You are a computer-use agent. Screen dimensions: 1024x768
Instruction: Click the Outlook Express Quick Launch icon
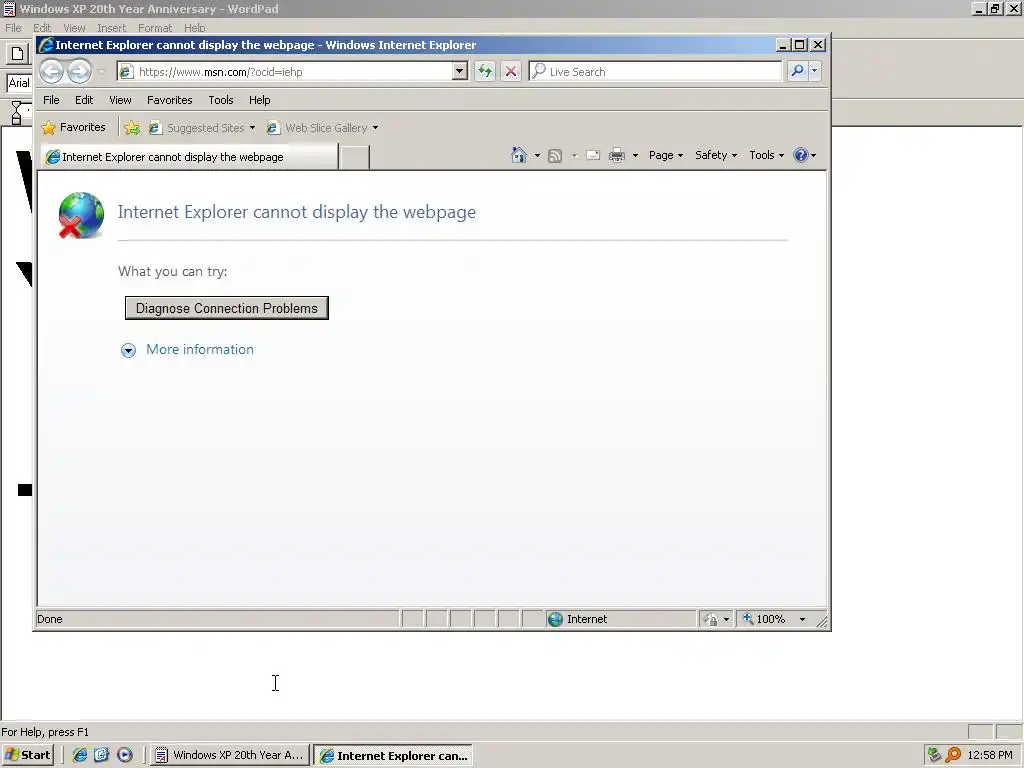pos(102,755)
